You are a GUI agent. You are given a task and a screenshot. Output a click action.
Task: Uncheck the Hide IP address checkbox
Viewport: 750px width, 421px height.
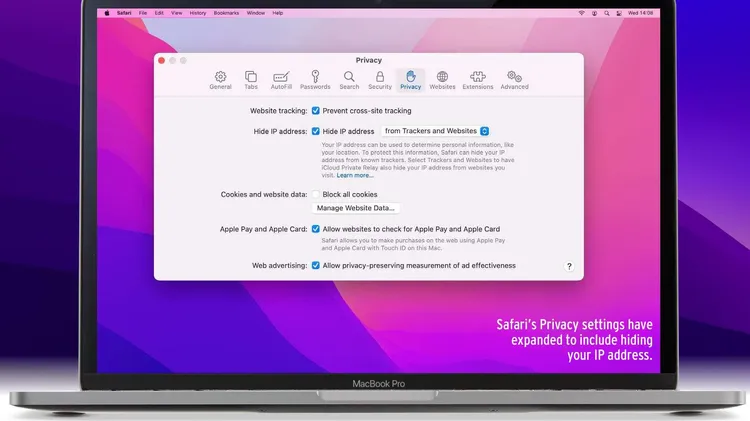(x=316, y=131)
